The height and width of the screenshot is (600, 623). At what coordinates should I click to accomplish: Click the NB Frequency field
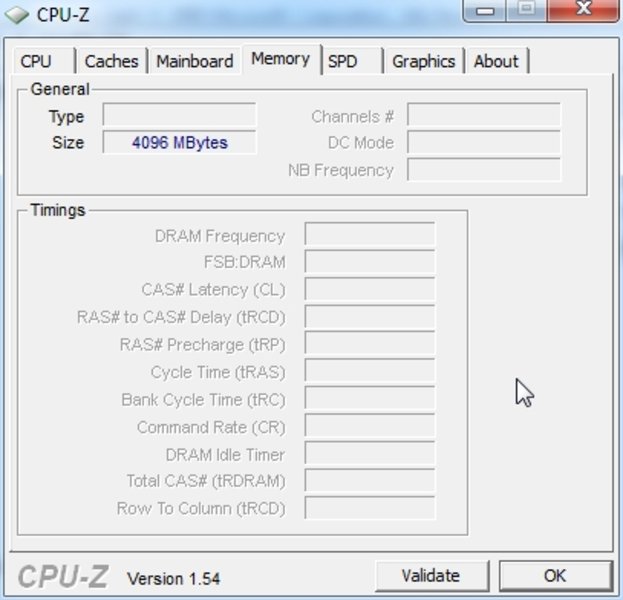coord(484,170)
